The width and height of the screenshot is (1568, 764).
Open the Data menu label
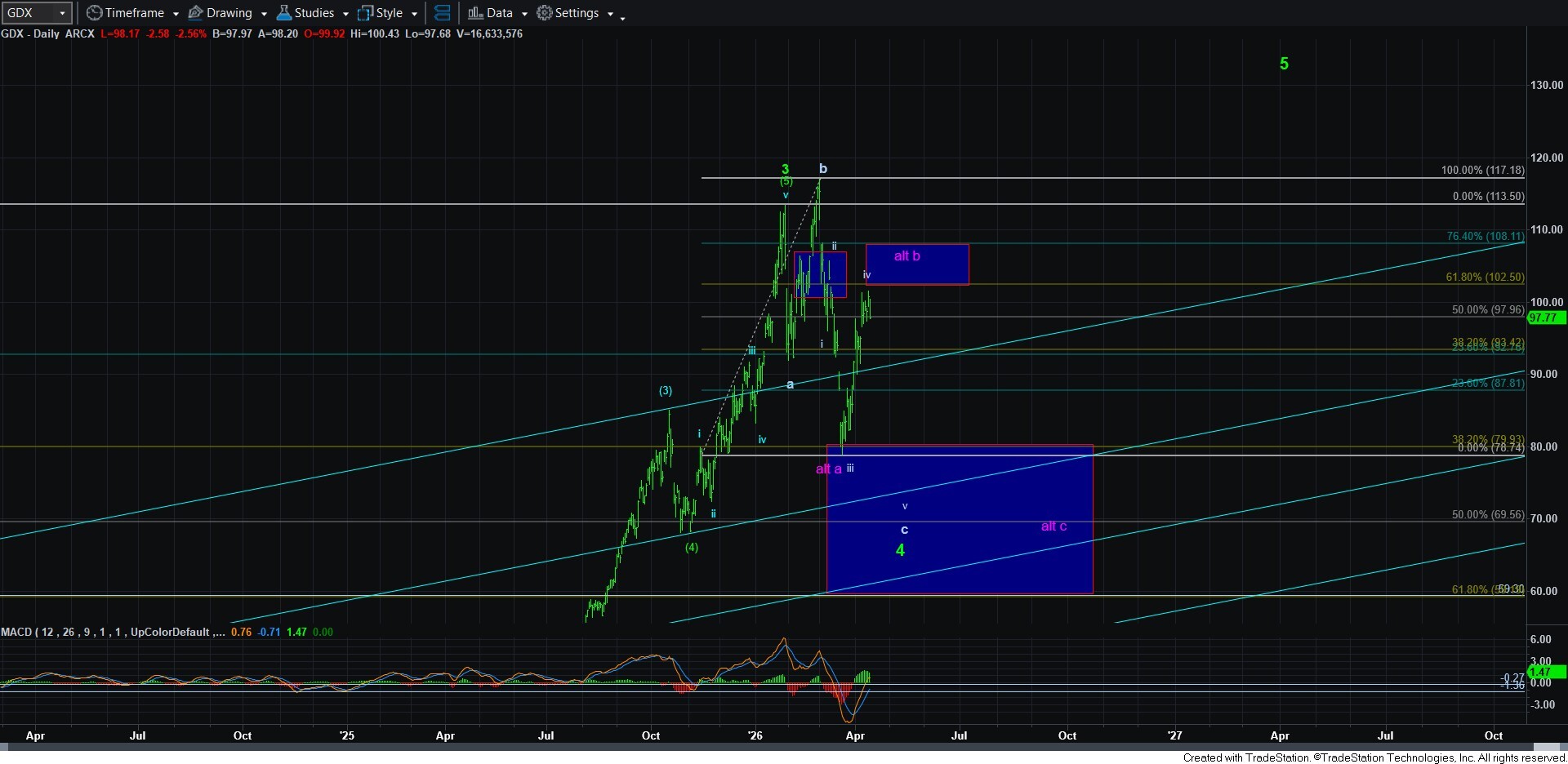point(500,13)
